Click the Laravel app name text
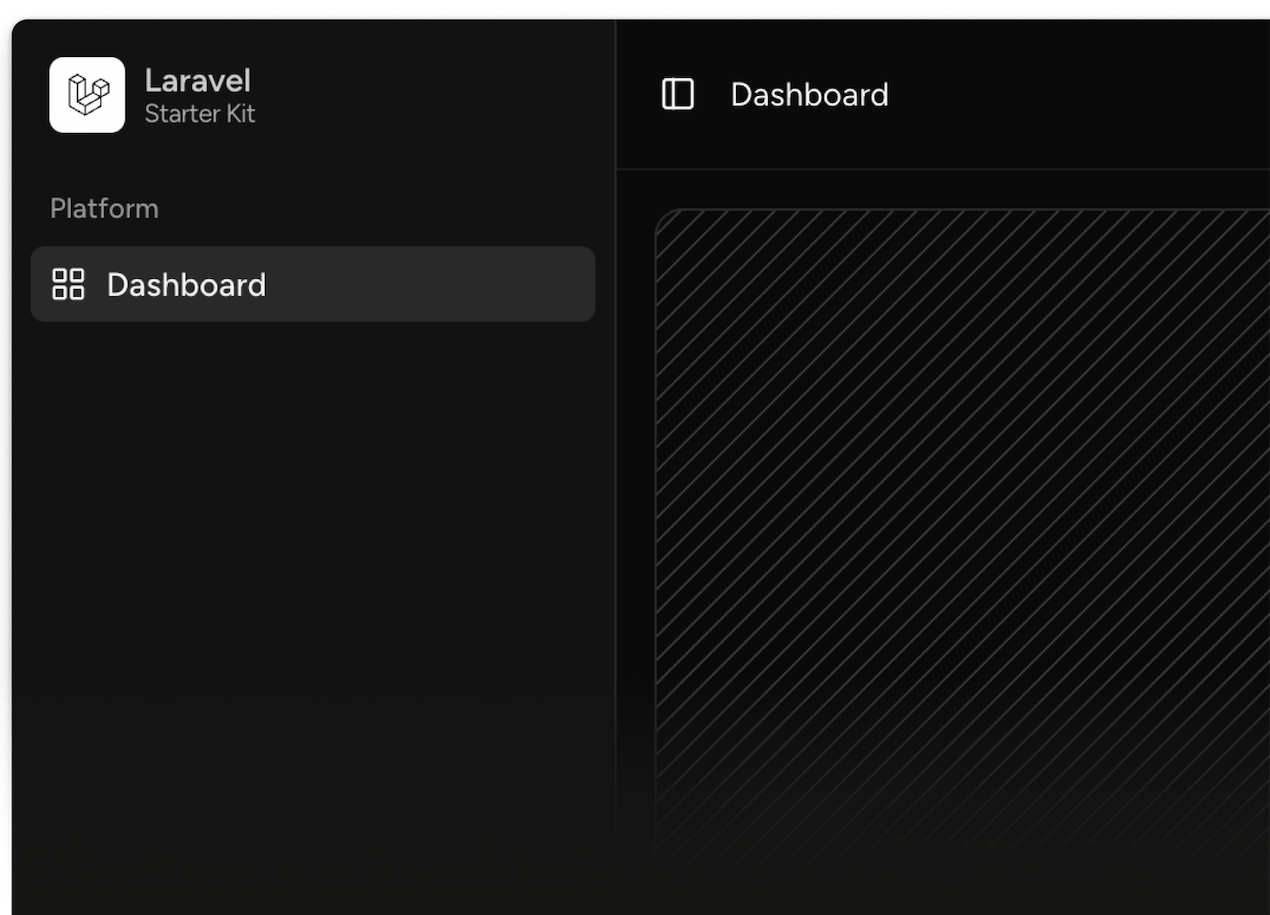This screenshot has height=915, width=1270. pos(197,80)
